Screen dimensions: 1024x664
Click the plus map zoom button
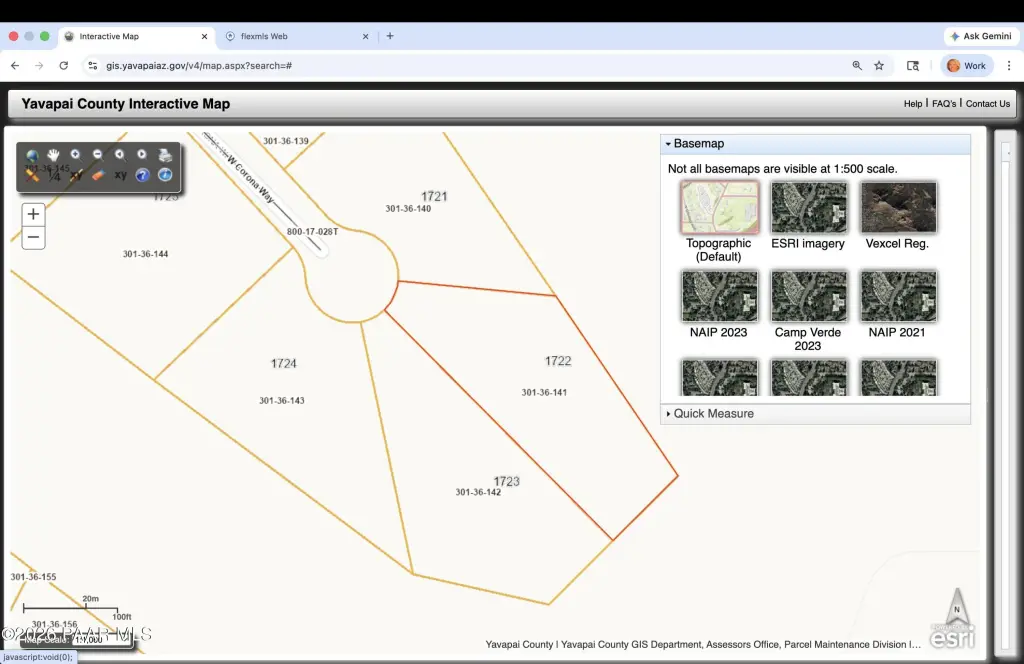tap(33, 214)
